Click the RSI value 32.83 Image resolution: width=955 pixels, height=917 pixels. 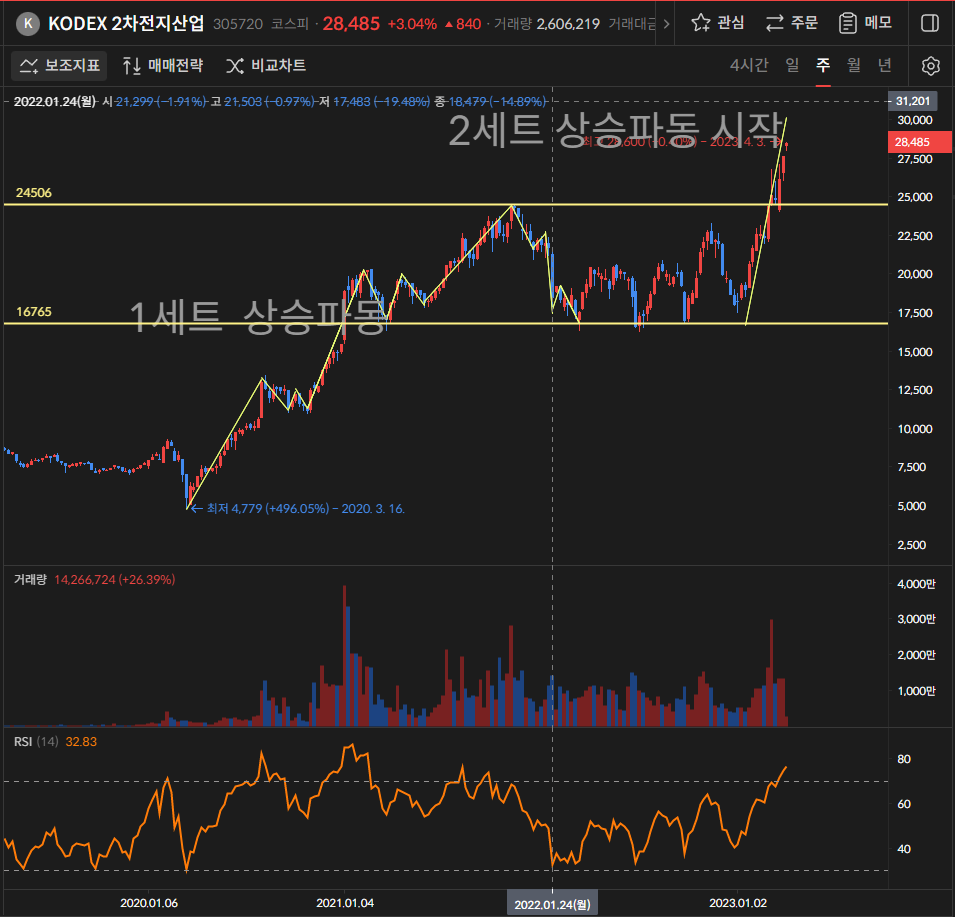tap(81, 742)
